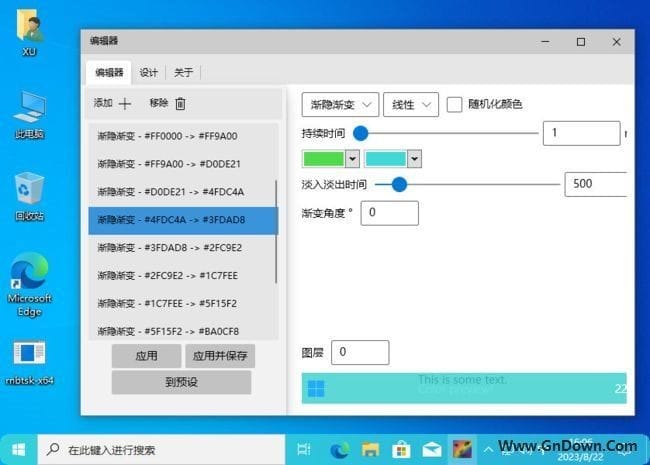This screenshot has width=650, height=465.
Task: Click the duration value field showing 1
Action: (x=582, y=133)
